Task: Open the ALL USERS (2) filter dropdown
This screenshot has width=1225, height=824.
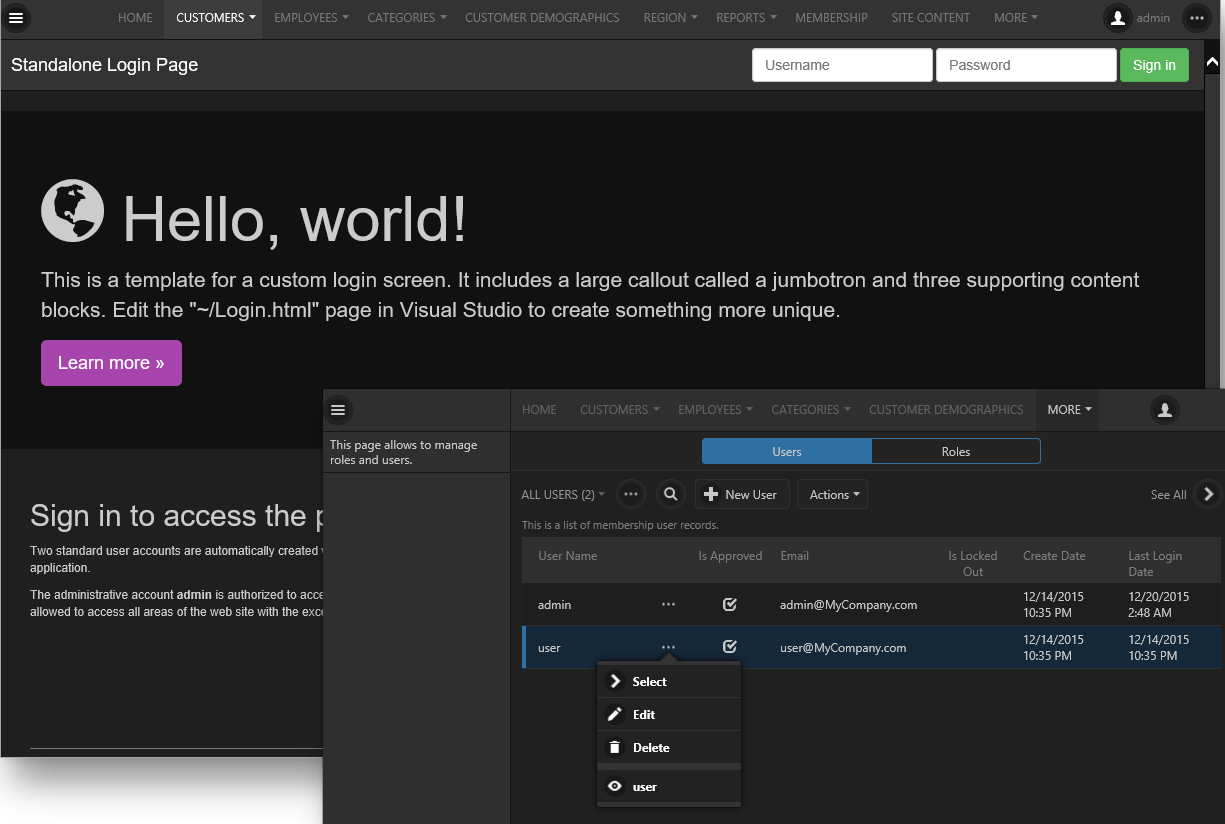Action: point(562,493)
